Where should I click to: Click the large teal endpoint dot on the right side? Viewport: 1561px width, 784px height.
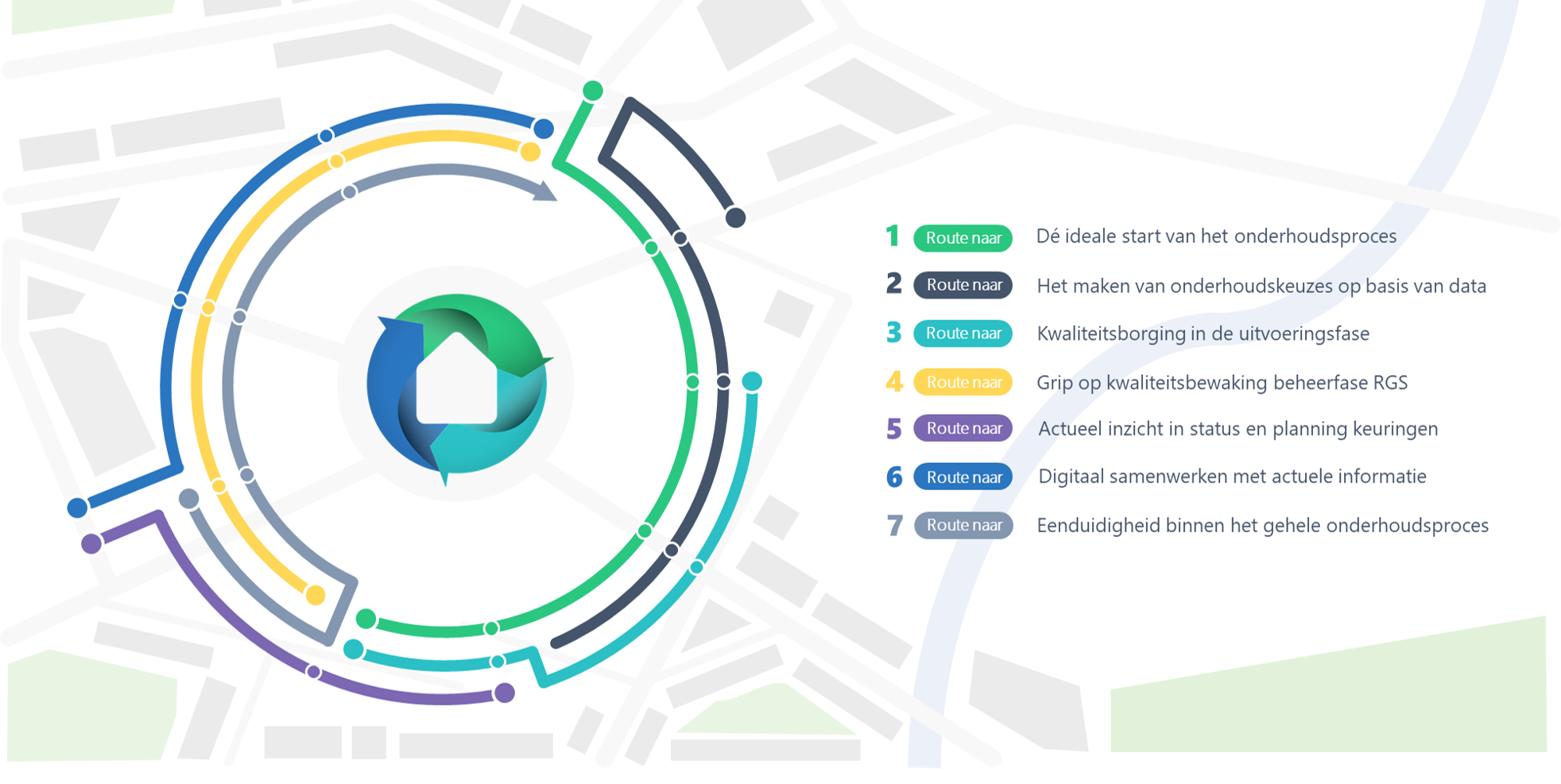[x=752, y=381]
